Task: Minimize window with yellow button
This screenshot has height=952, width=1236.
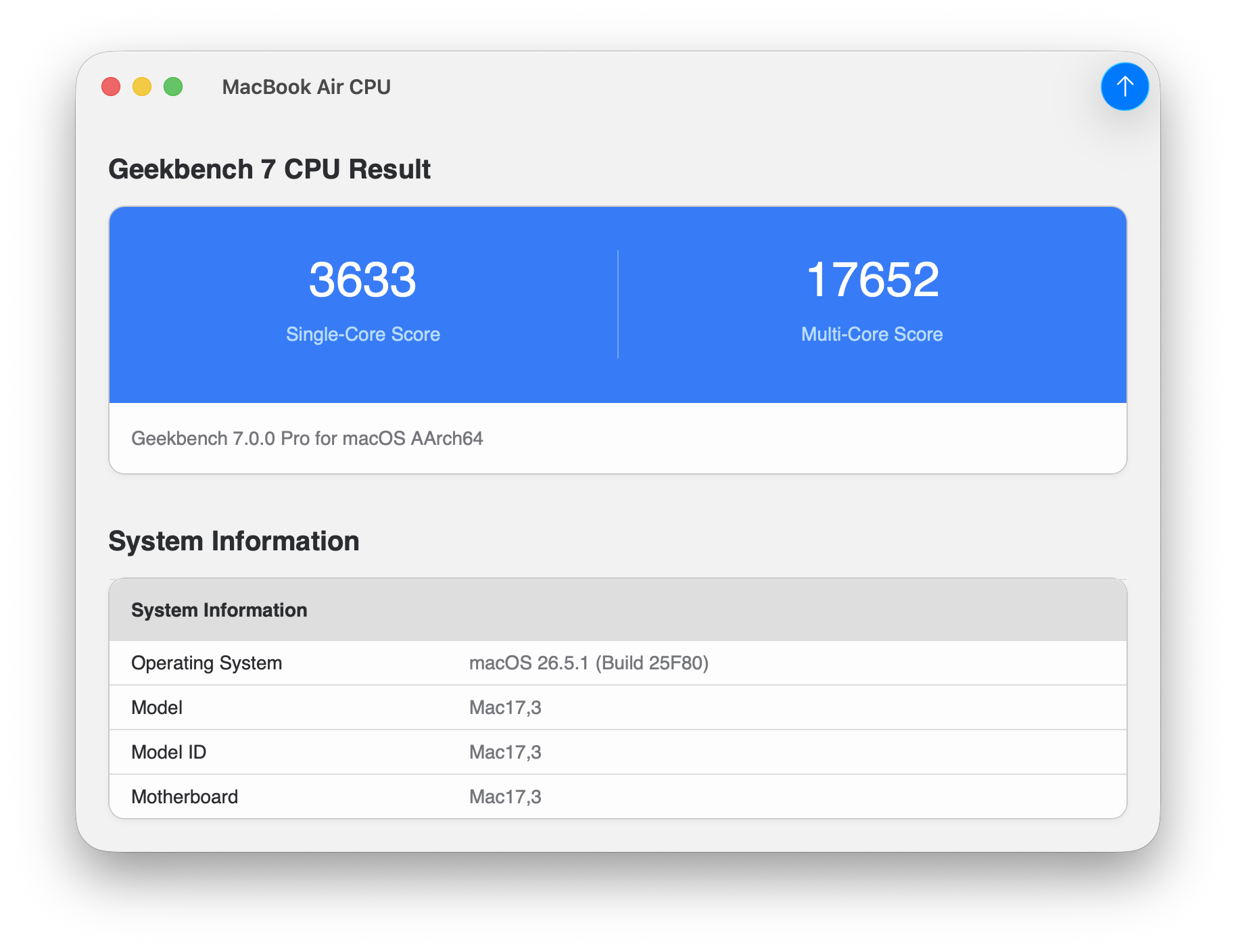Action: [x=142, y=87]
